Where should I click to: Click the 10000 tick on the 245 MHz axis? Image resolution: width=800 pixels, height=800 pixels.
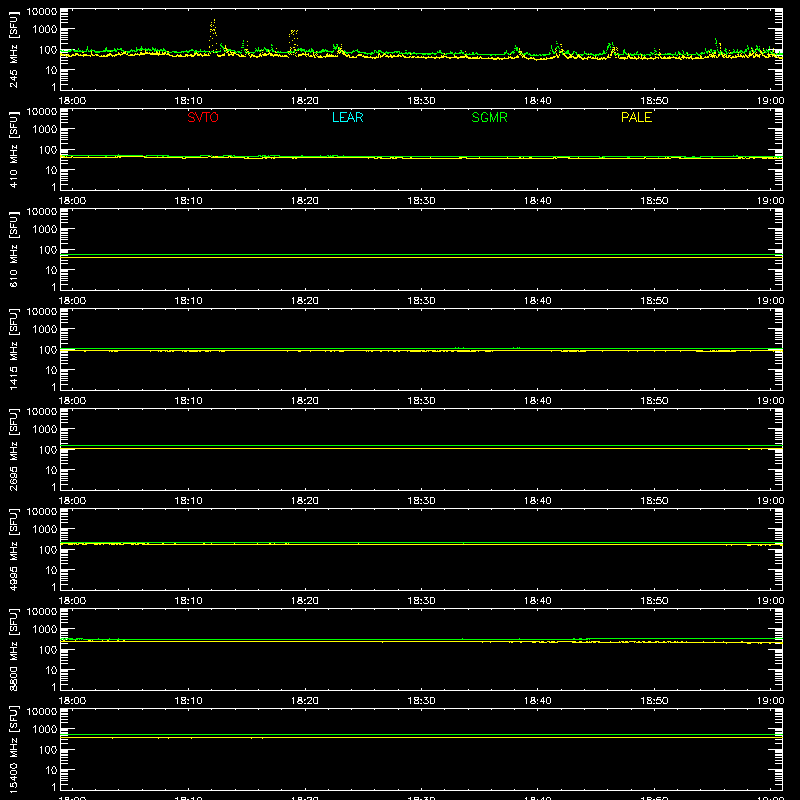[x=42, y=12]
